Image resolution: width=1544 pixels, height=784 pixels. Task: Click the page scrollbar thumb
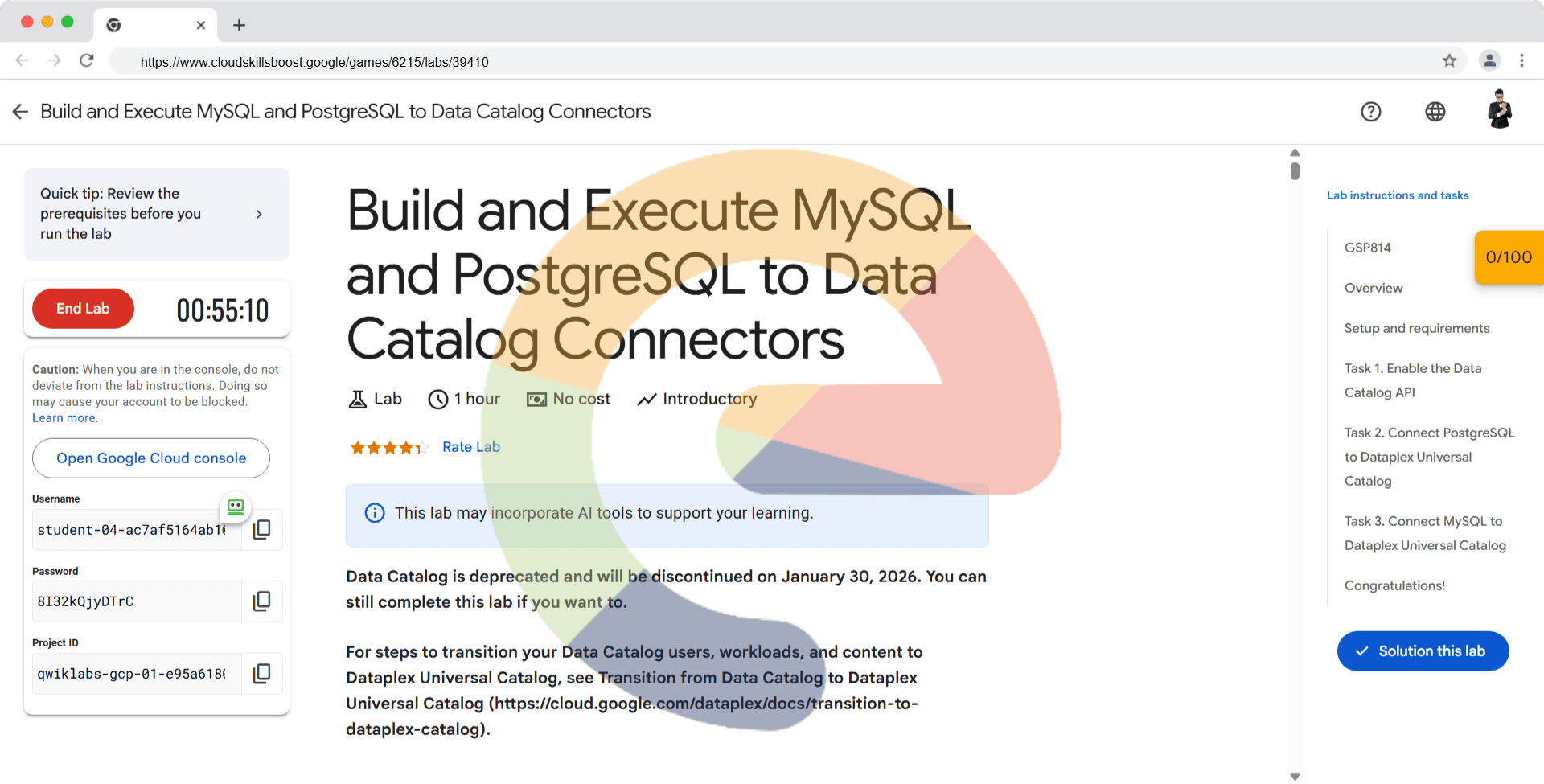(1295, 170)
